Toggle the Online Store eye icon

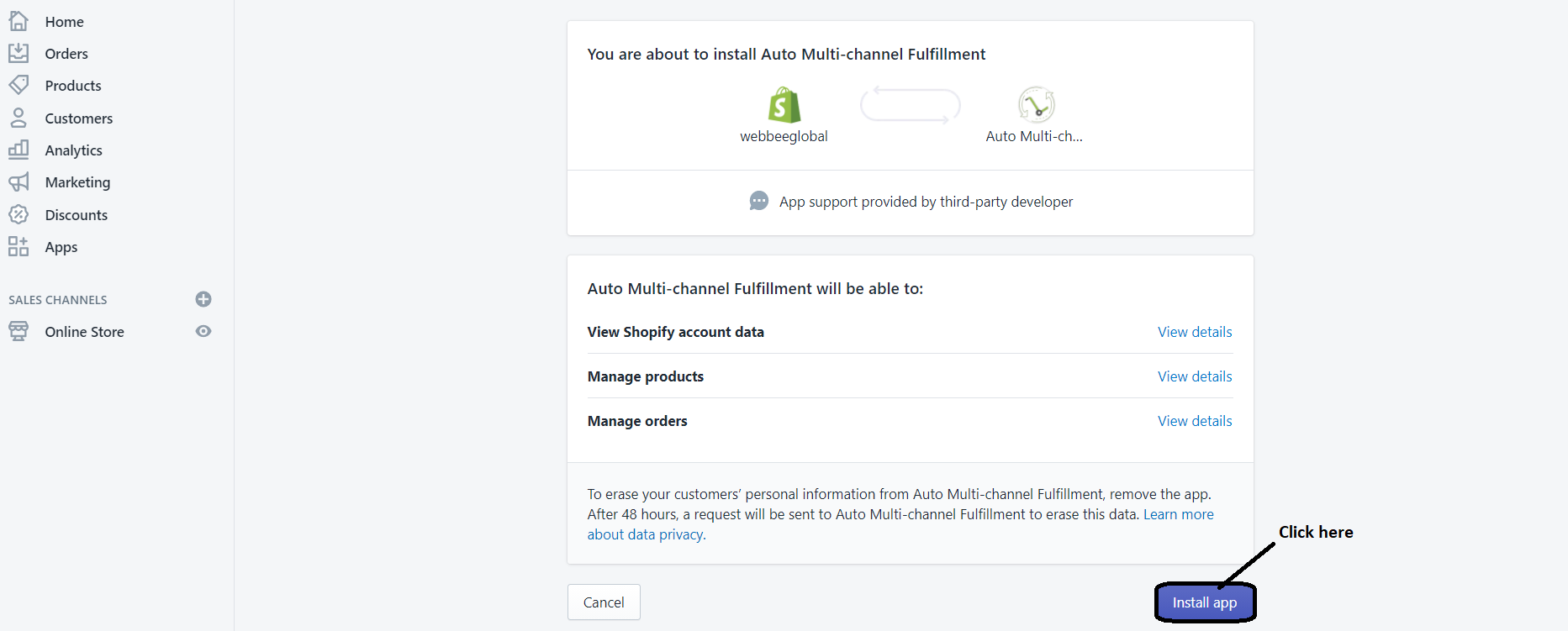[x=203, y=331]
